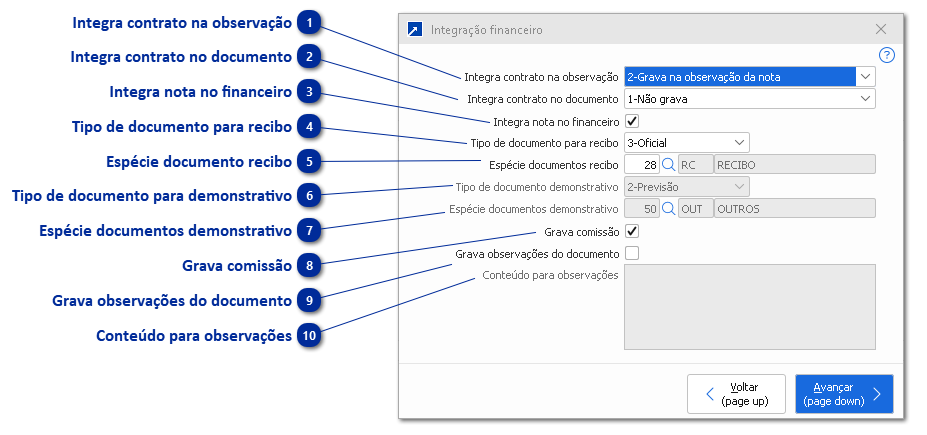Click 'Integra nota no financeiro' form label
Viewport: 927px width, 435px height.
point(556,122)
